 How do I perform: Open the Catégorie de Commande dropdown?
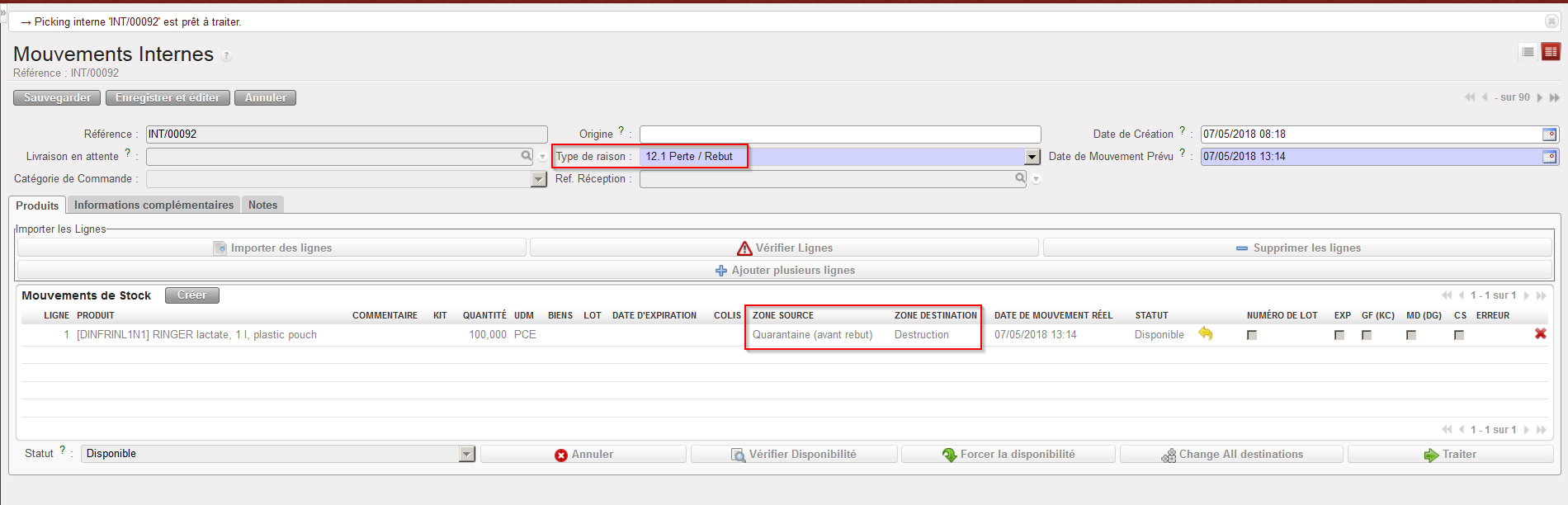[x=539, y=179]
